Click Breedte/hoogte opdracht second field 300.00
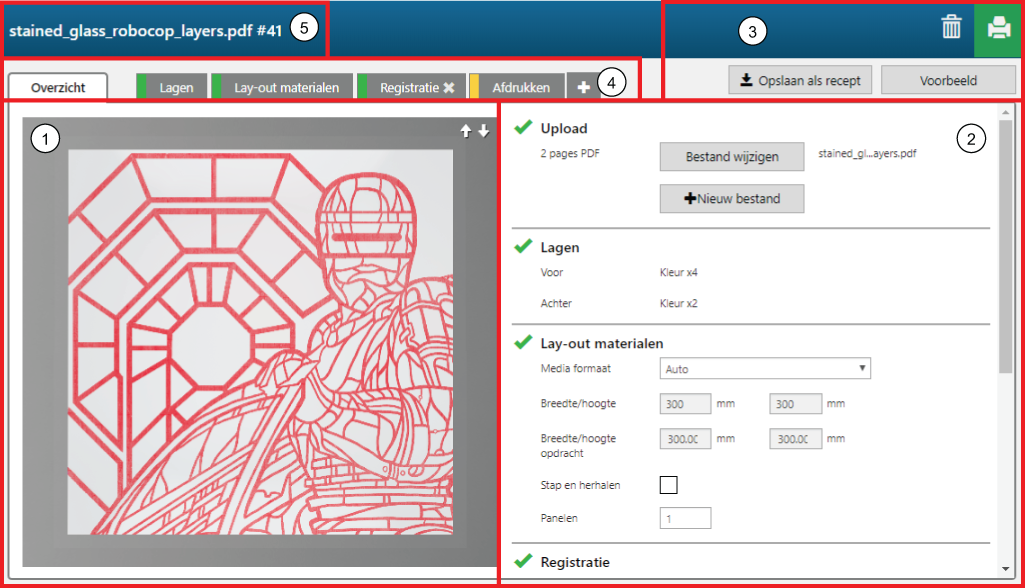This screenshot has width=1025, height=588. coord(796,439)
